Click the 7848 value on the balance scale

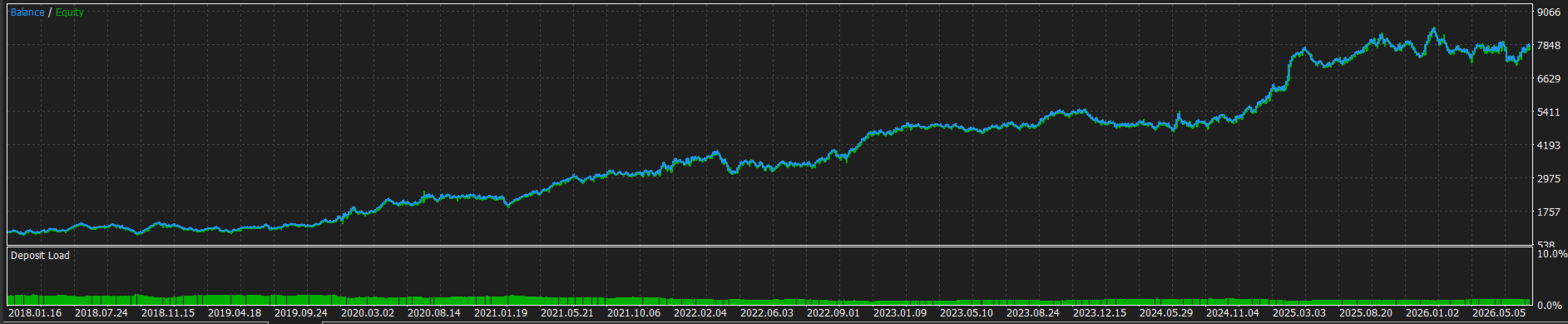pos(1549,46)
